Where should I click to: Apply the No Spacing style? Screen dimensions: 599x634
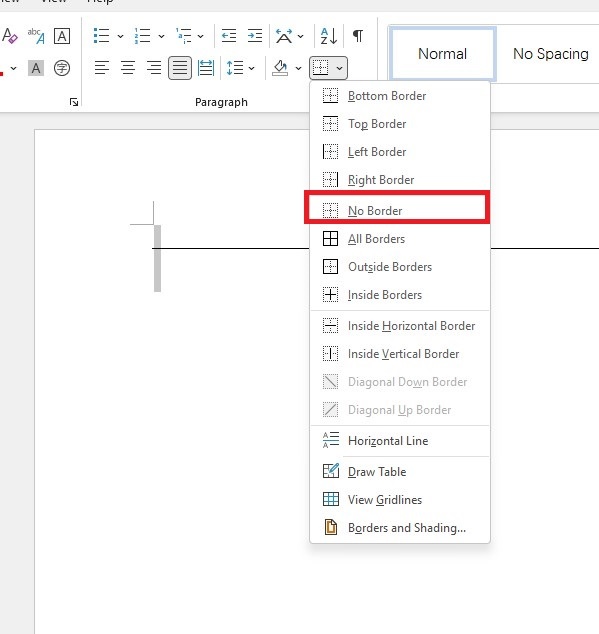click(x=550, y=53)
